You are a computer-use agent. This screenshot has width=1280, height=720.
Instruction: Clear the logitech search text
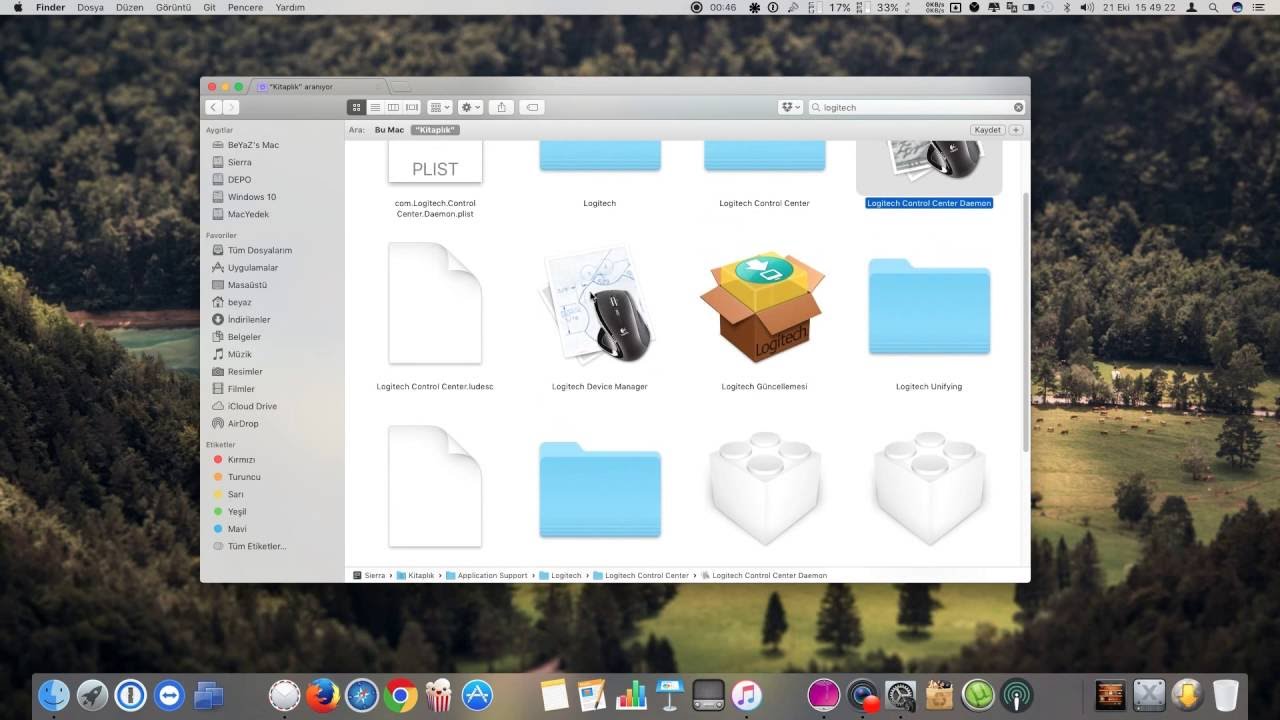pos(1018,107)
